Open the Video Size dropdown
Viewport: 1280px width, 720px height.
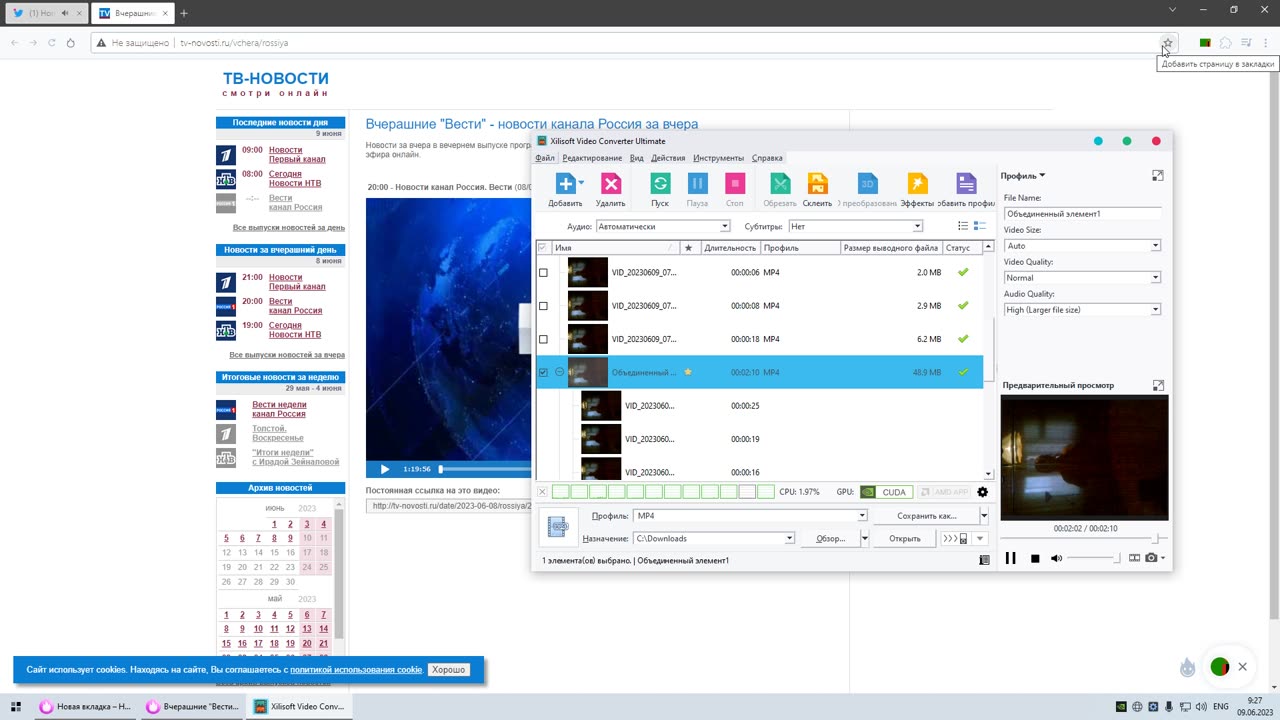coord(1082,246)
